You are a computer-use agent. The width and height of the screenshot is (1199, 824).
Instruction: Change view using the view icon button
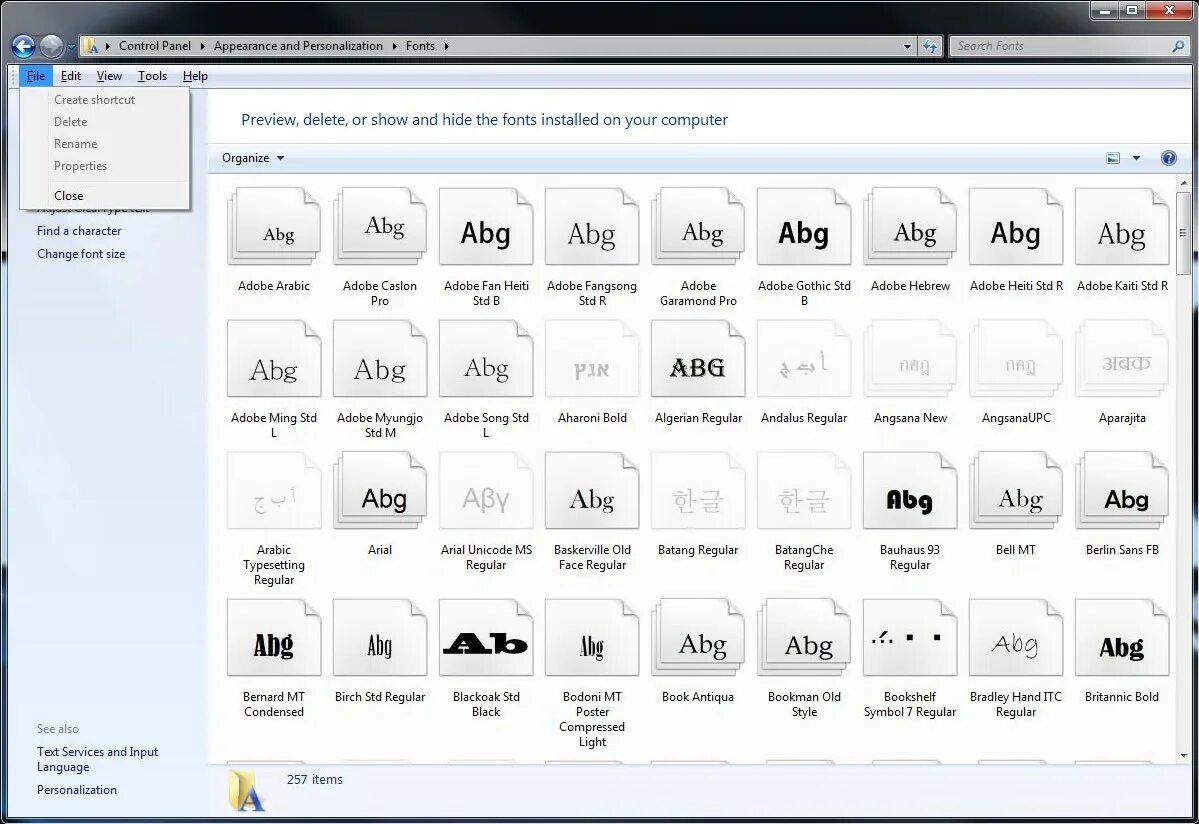click(x=1113, y=158)
